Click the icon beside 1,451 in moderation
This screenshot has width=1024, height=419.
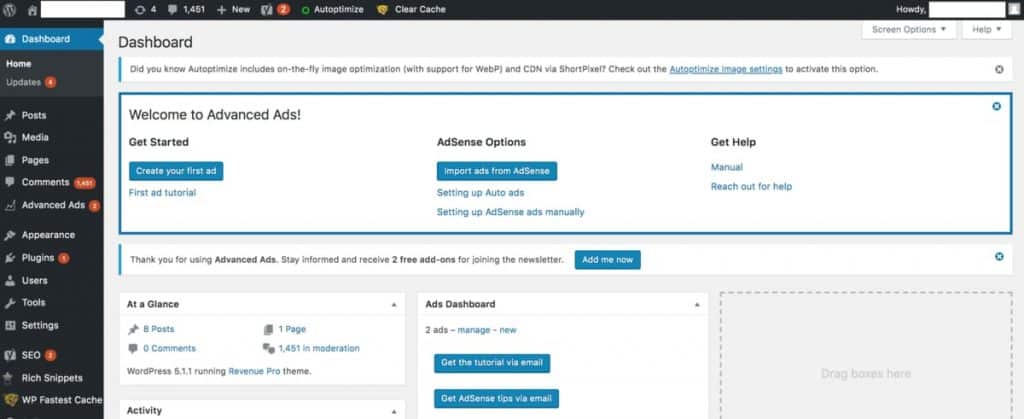point(268,349)
